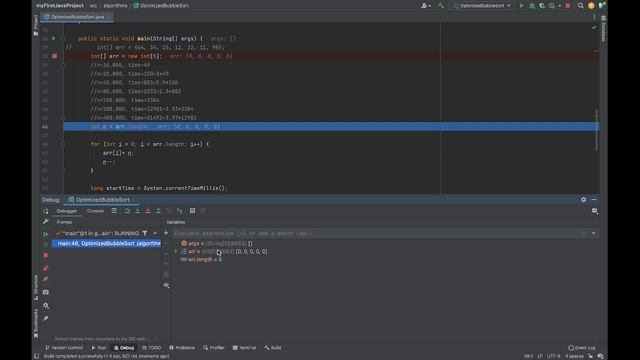The image size is (640, 360).
Task: Click the Step Into debugger icon
Action: (x=138, y=211)
